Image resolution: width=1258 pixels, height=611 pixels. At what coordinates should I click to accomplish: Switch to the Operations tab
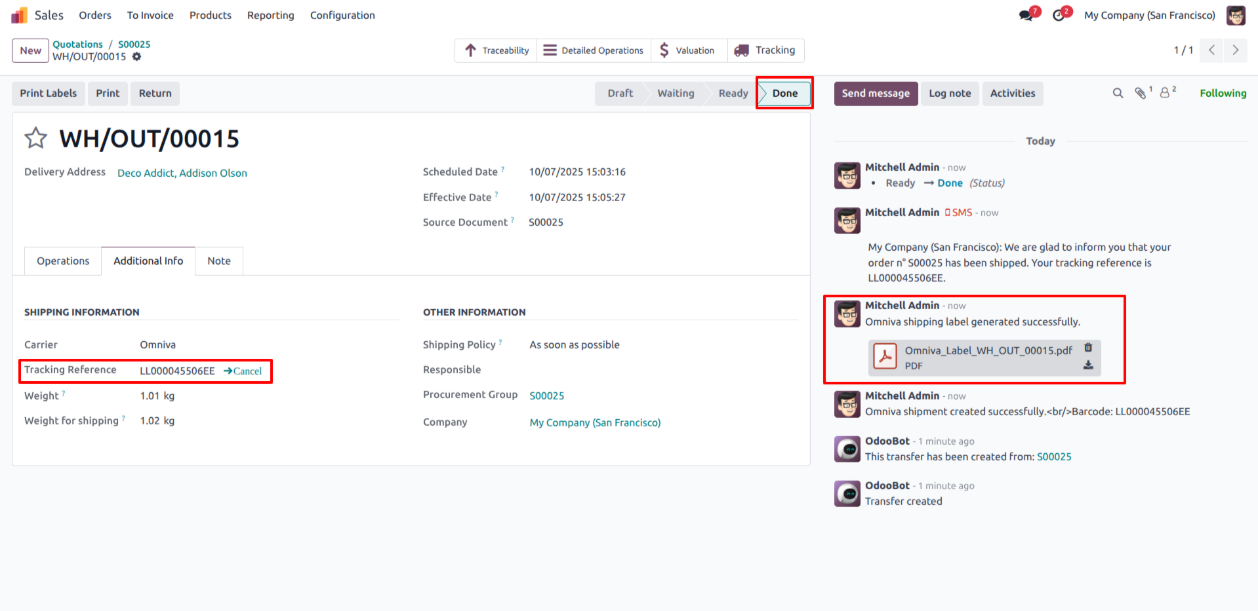(x=63, y=261)
